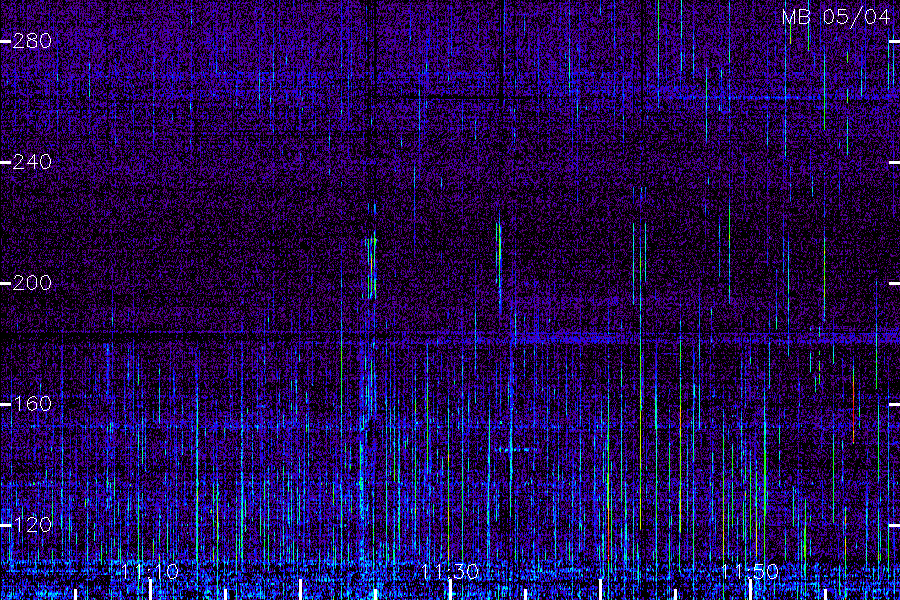Viewport: 900px width, 600px height.
Task: Click the 160 frequency axis label
Action: [x=32, y=404]
